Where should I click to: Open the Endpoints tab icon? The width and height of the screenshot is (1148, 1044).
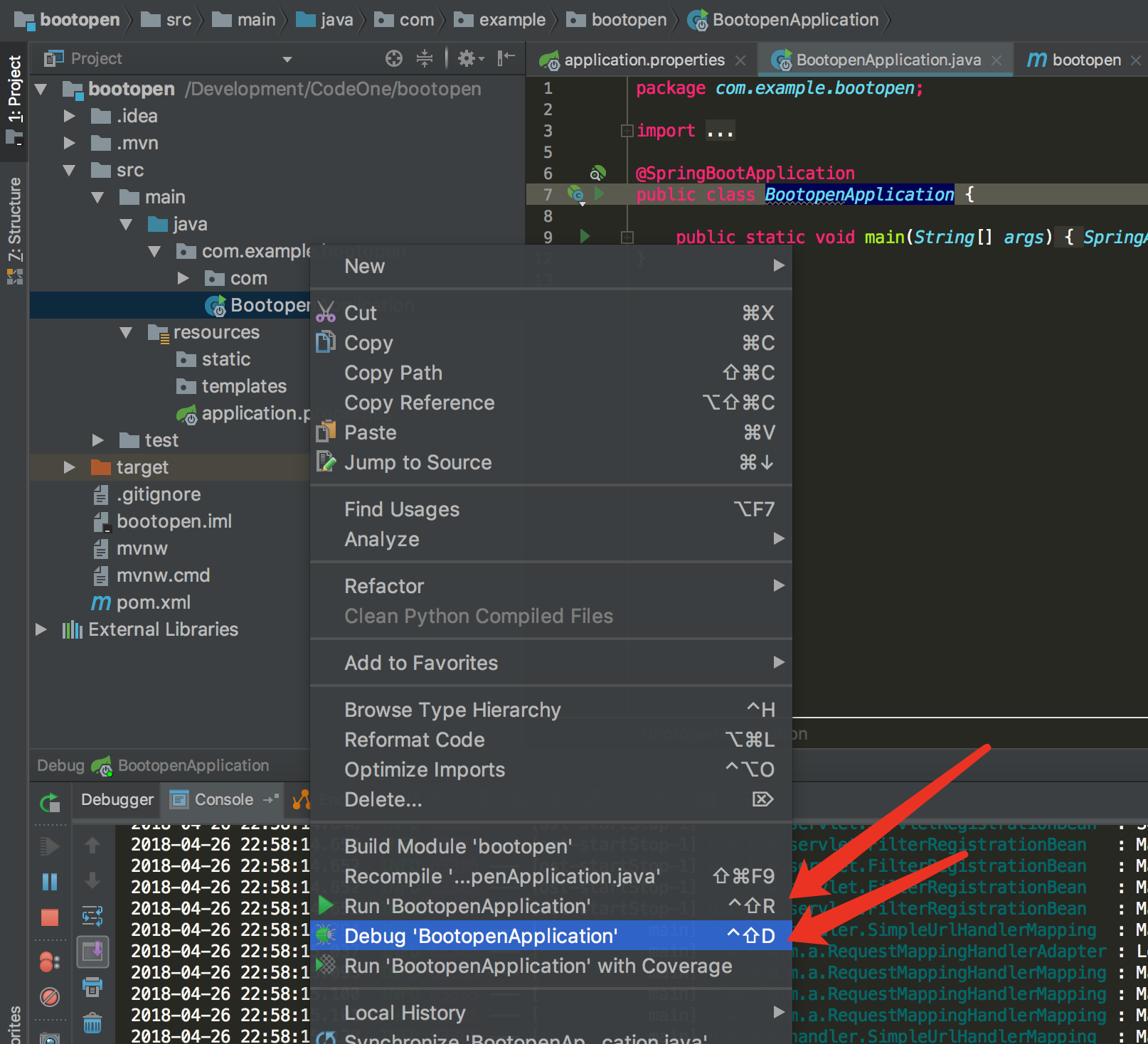pos(302,799)
